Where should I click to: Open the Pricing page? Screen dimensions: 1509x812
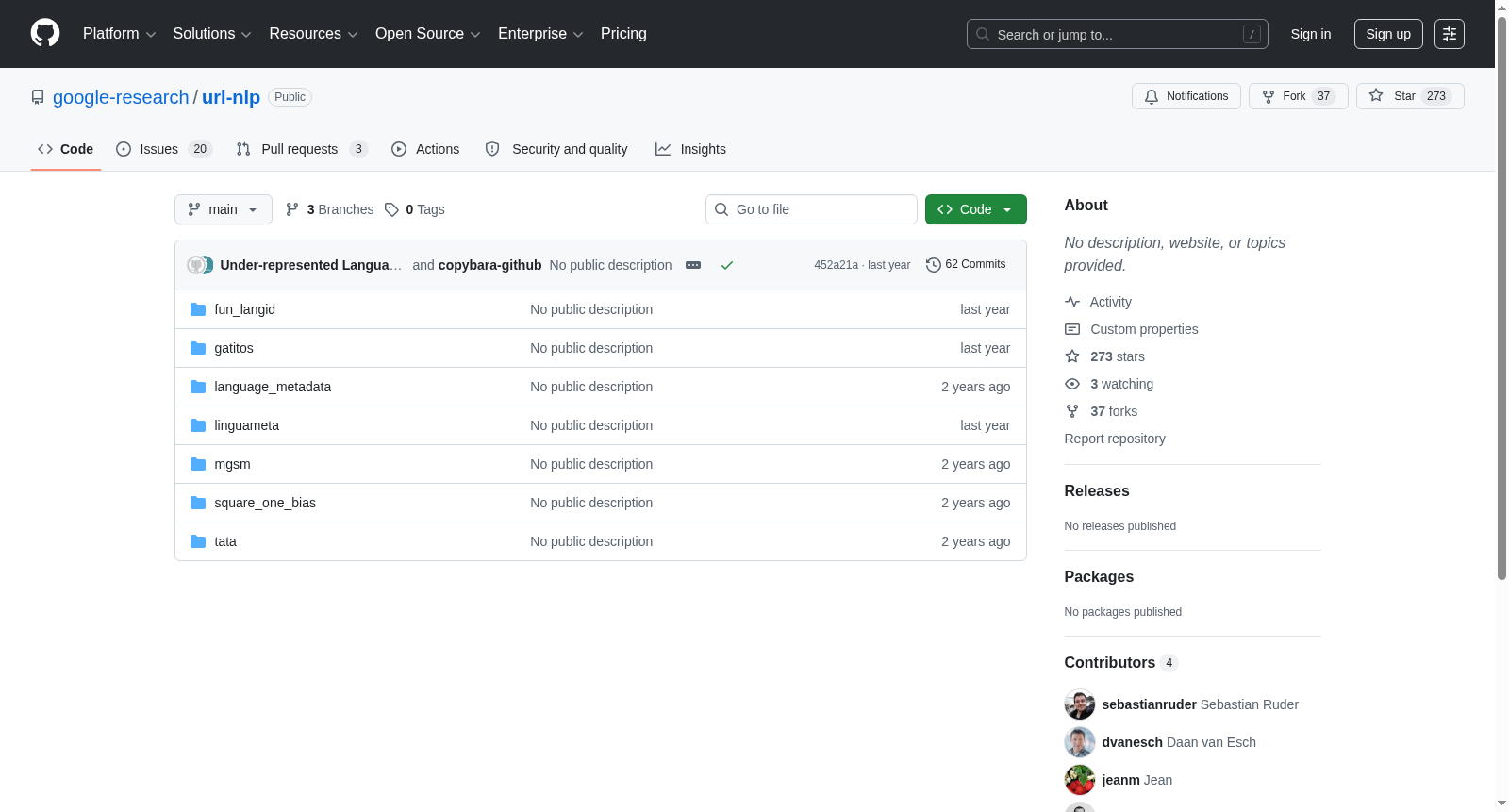point(623,34)
